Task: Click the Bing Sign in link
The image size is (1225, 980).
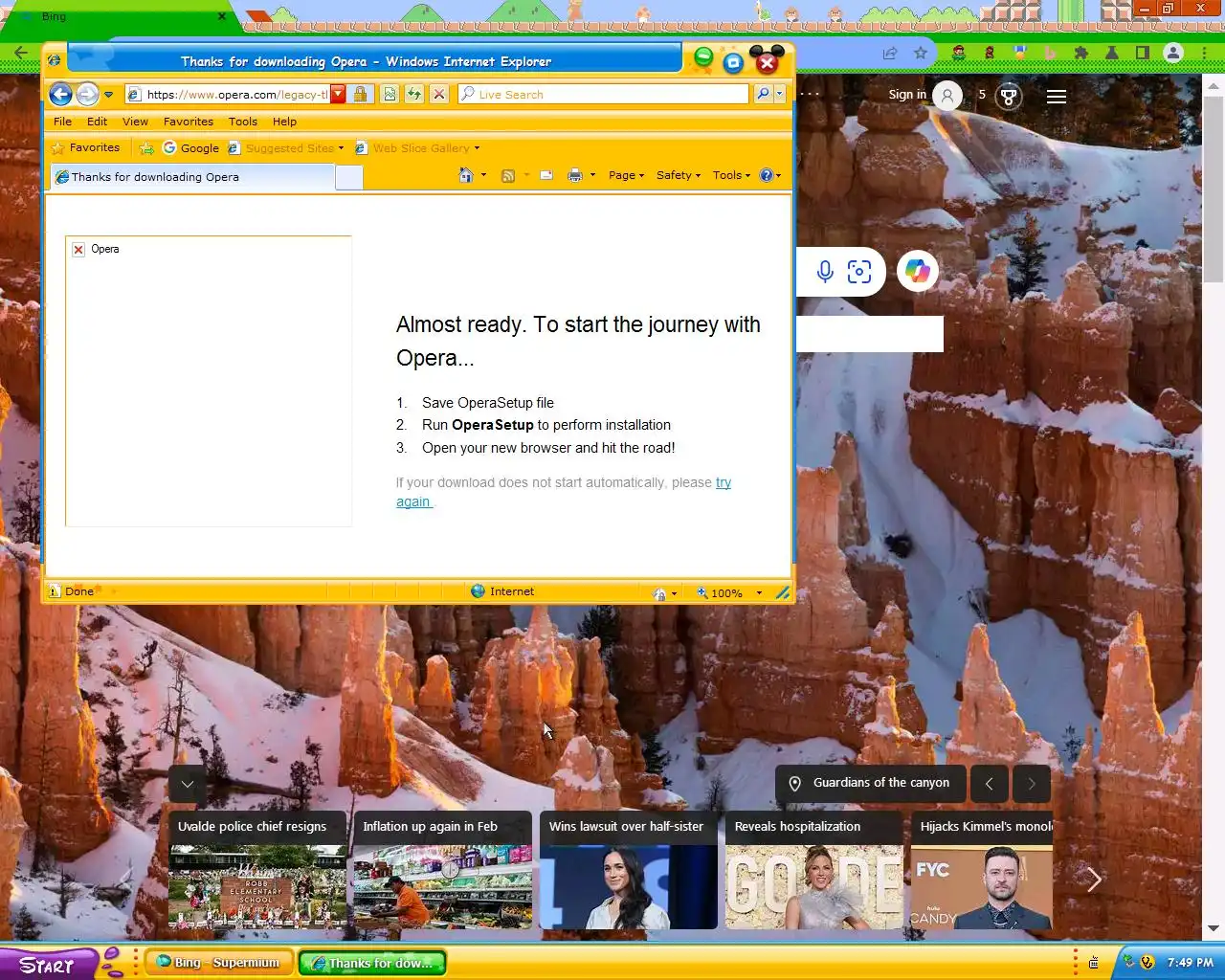Action: pos(907,95)
